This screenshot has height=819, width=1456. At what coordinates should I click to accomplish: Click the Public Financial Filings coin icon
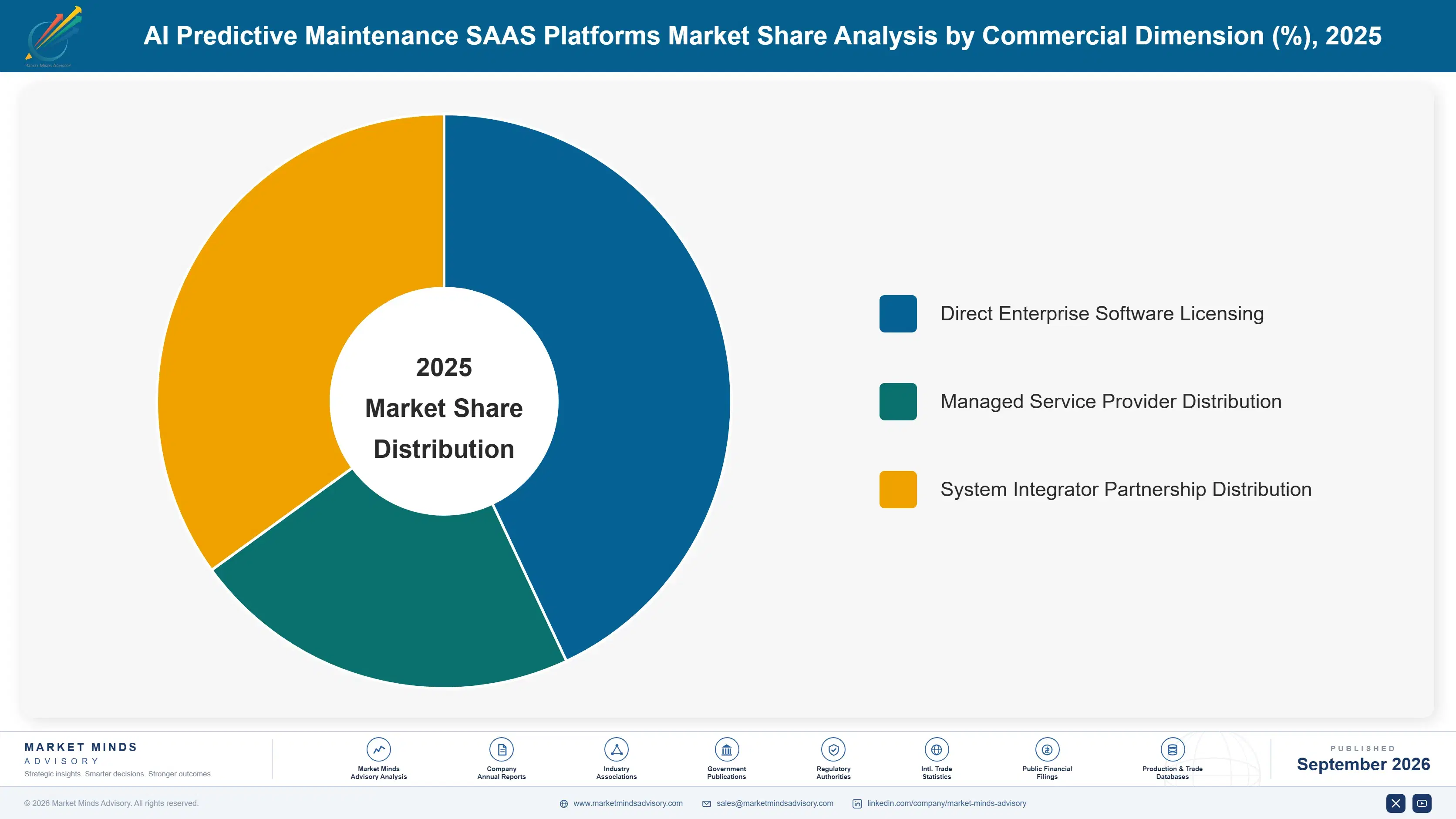pyautogui.click(x=1047, y=749)
